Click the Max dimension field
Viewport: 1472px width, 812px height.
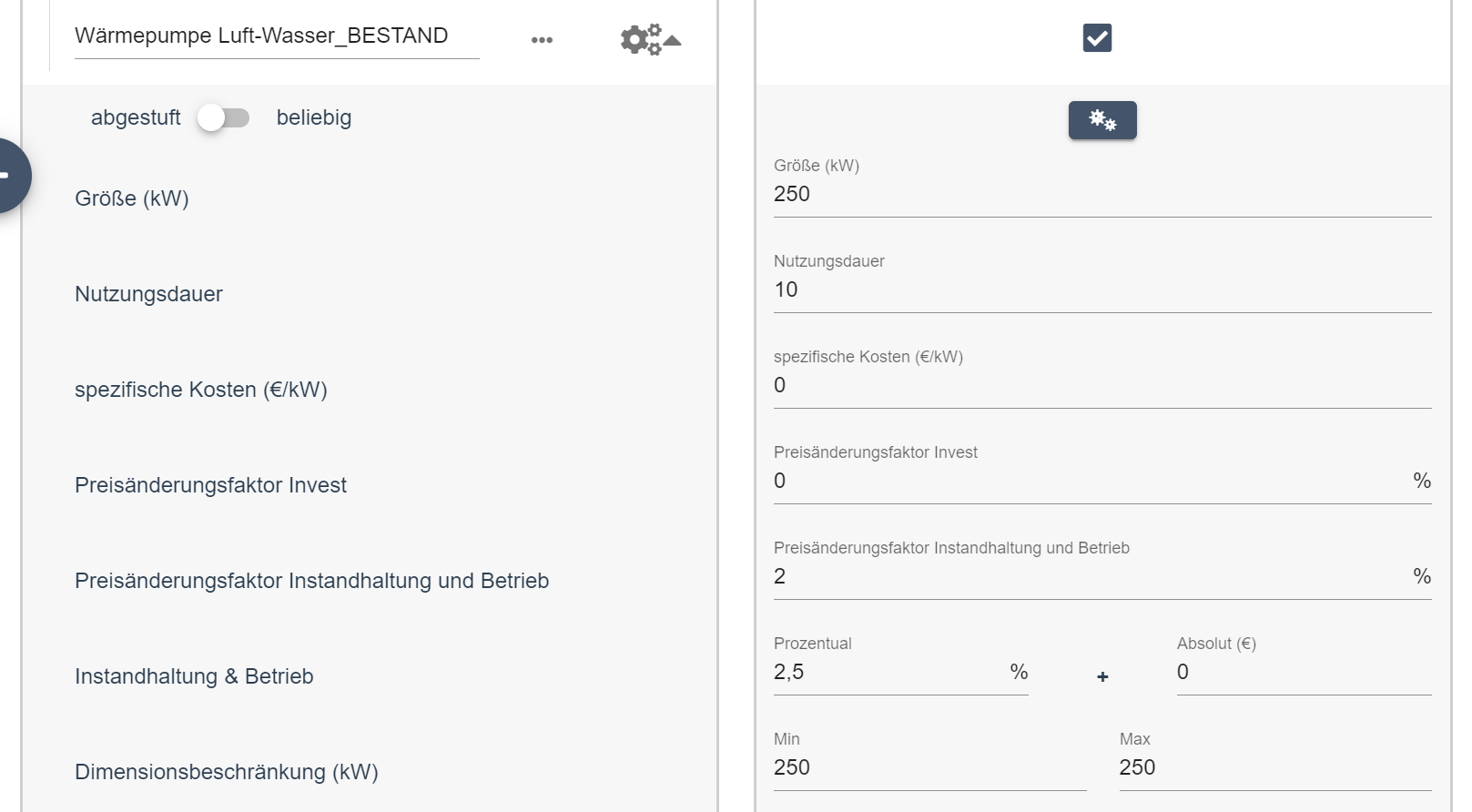point(1274,768)
